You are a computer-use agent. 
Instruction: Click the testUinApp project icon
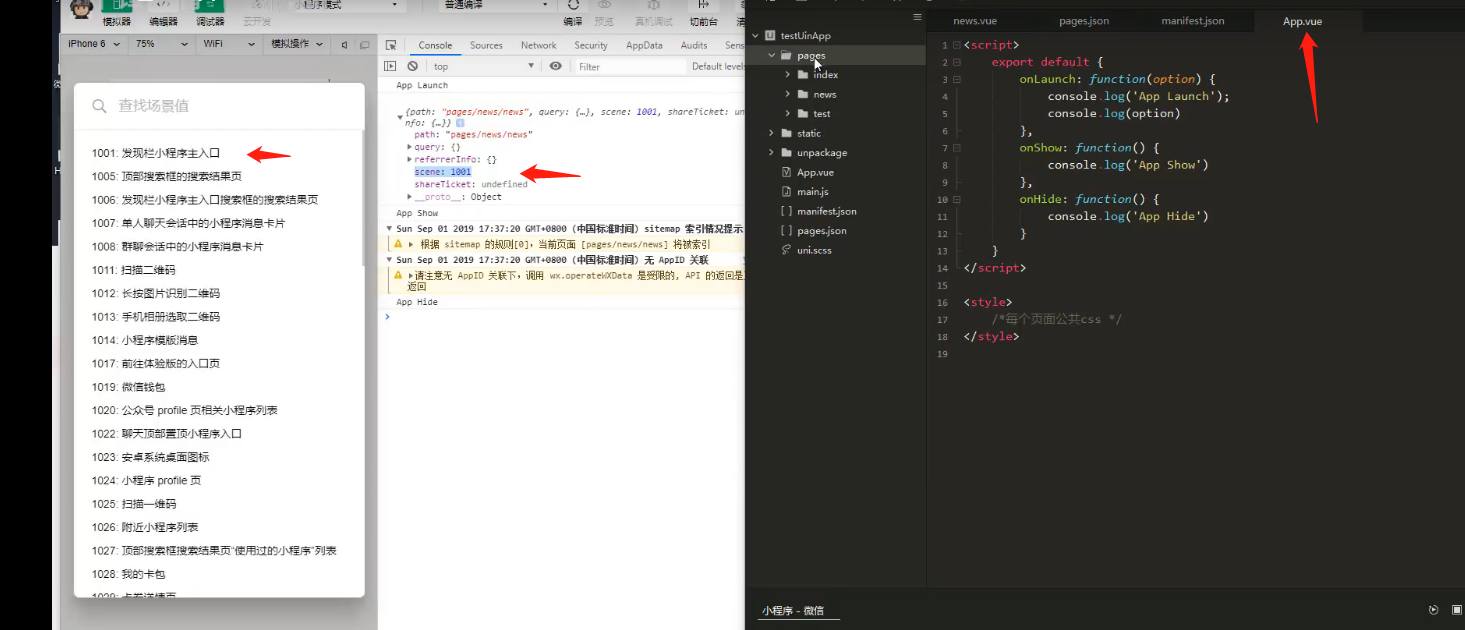[x=770, y=36]
